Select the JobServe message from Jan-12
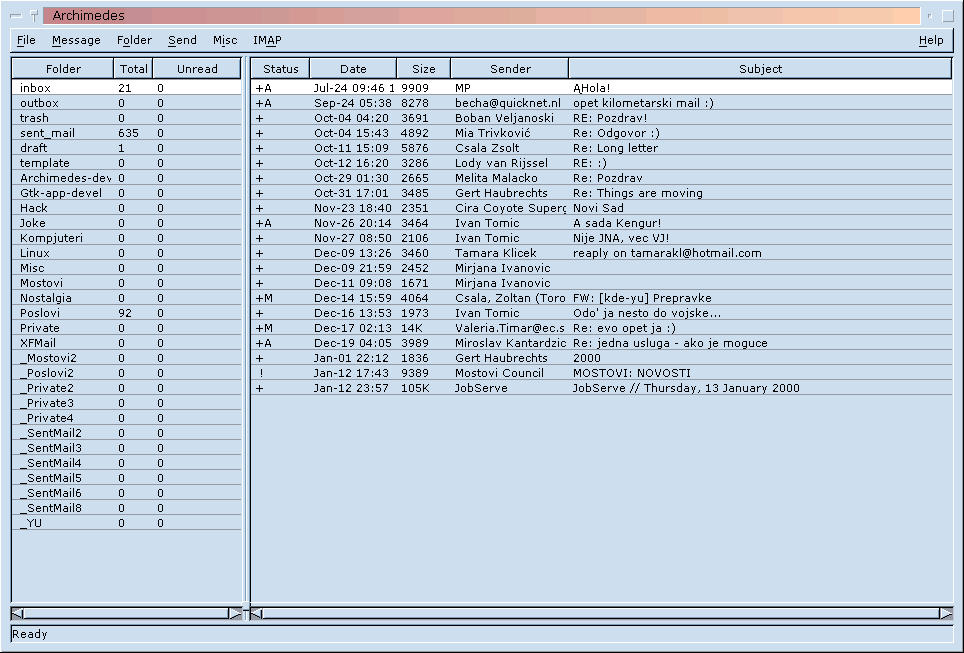Image resolution: width=964 pixels, height=653 pixels. [x=600, y=388]
